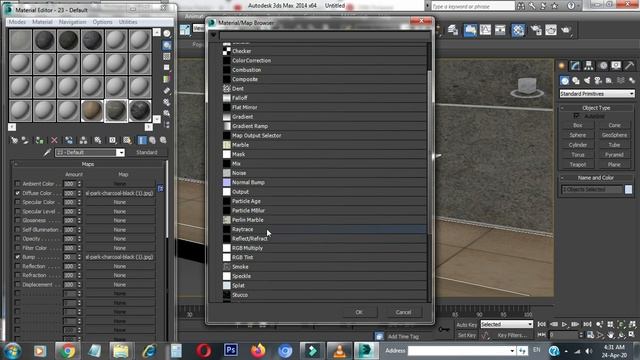
Task: Open Modes menu in Material Editor
Action: coord(17,22)
